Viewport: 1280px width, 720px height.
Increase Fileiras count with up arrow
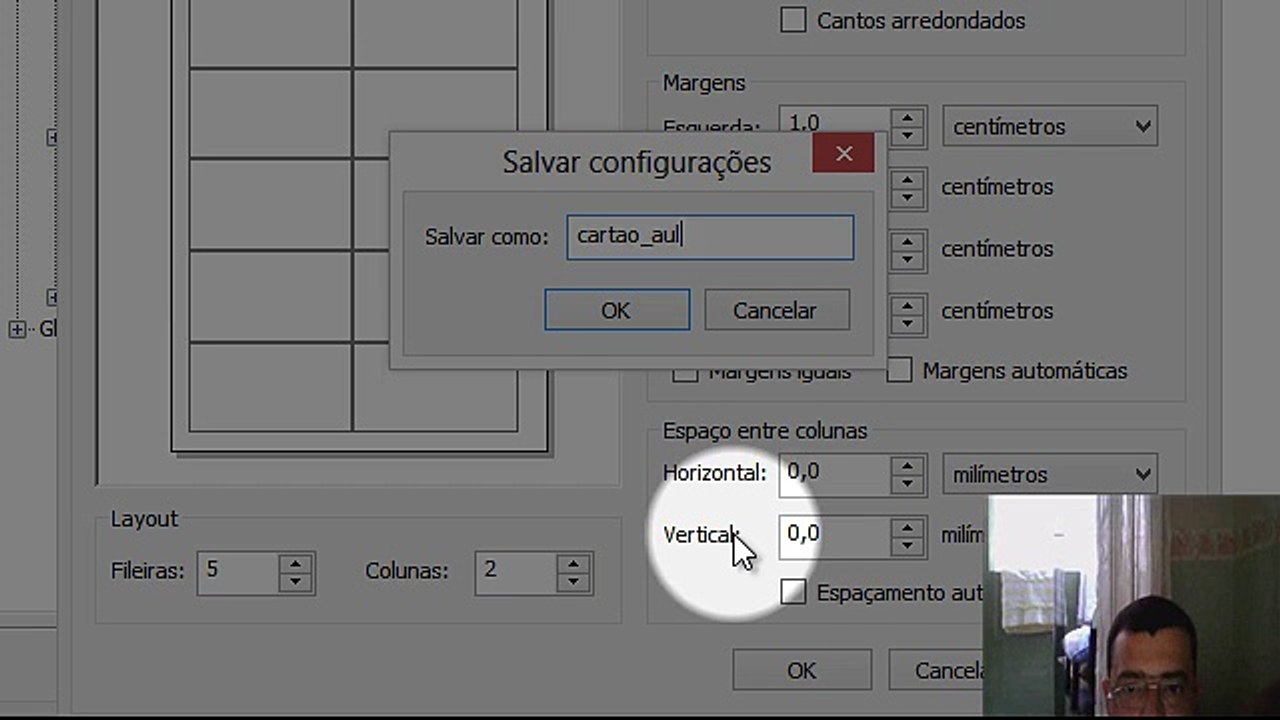[x=295, y=563]
